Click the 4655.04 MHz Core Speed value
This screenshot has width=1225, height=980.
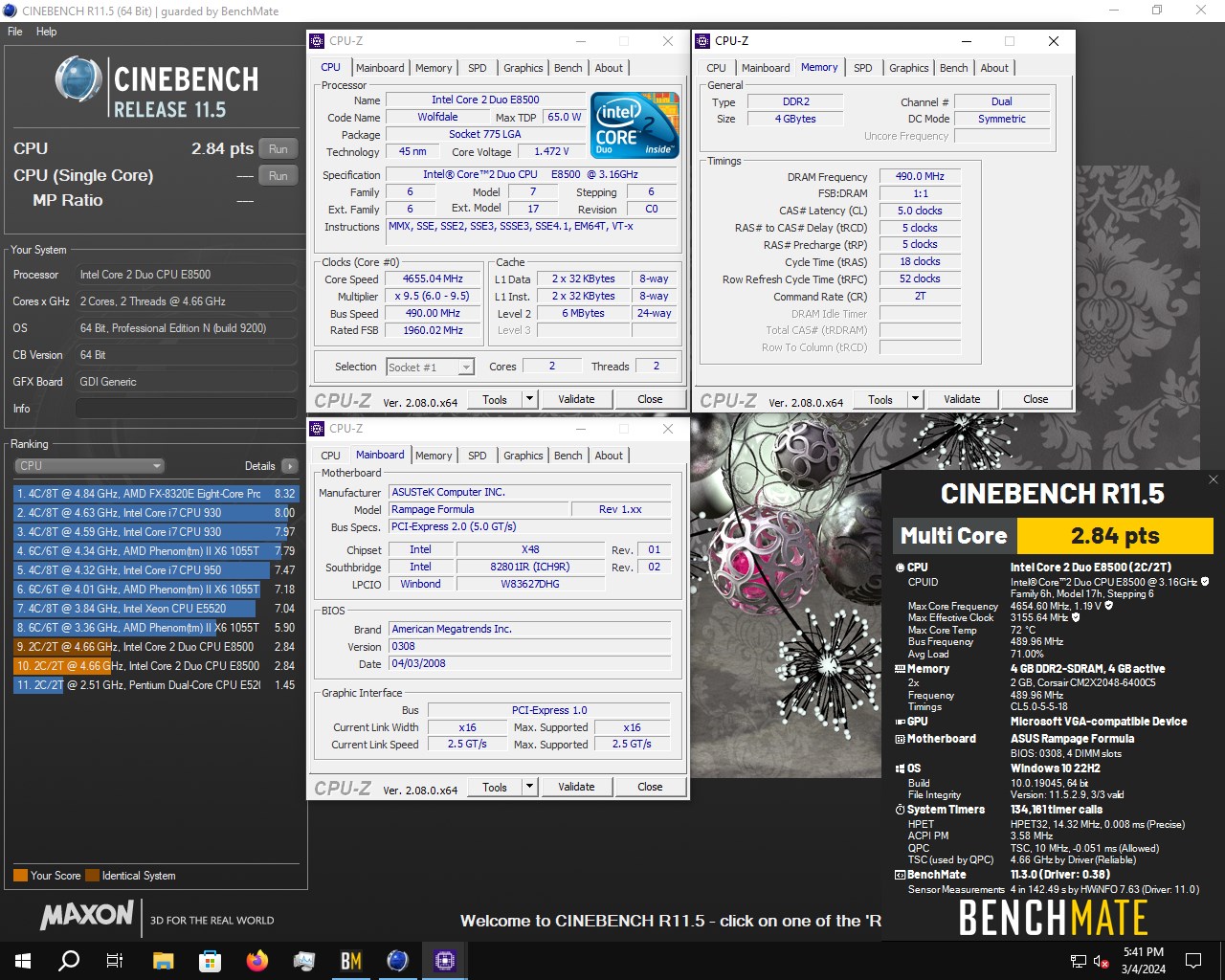pyautogui.click(x=433, y=279)
